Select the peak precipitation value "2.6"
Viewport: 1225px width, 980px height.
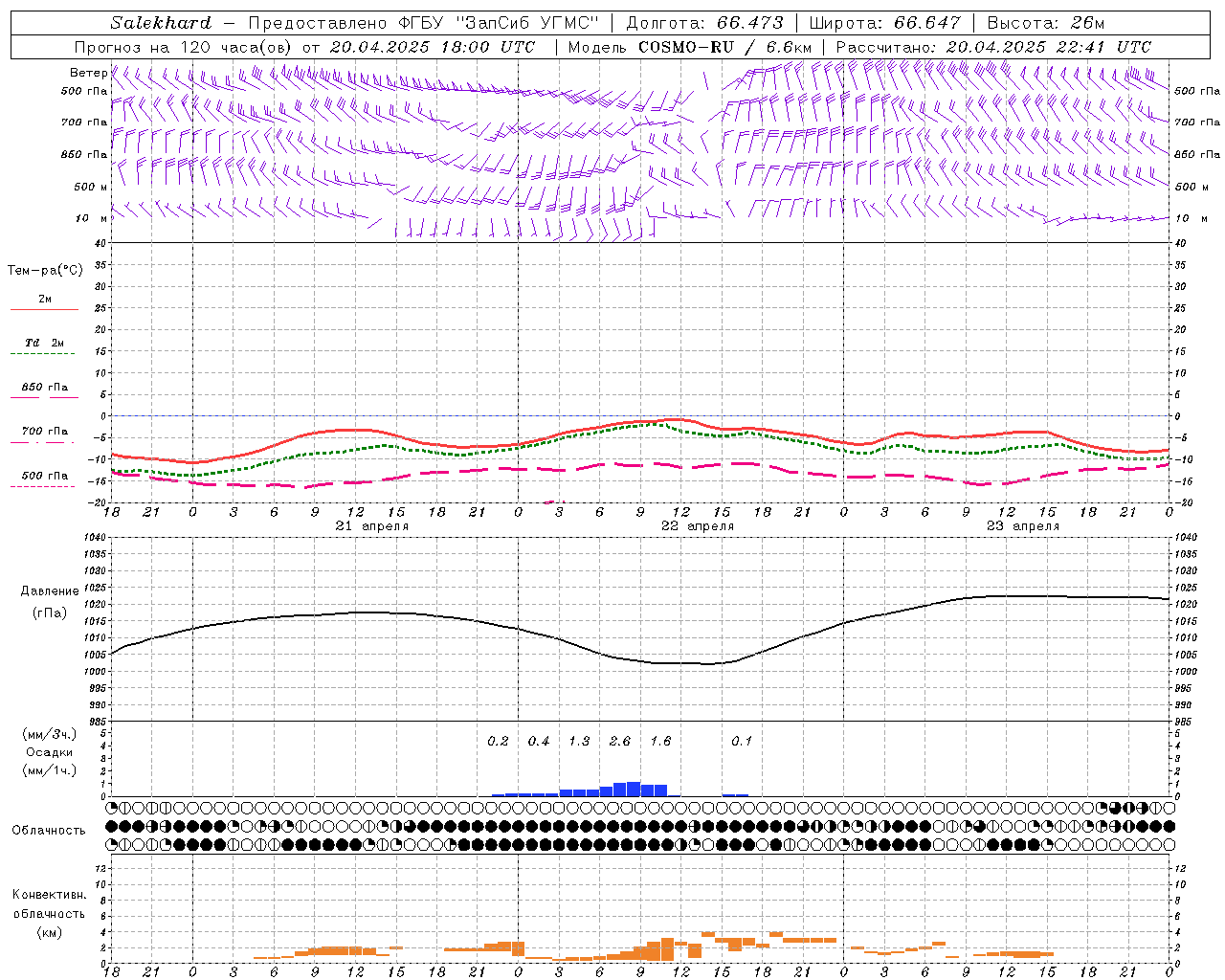click(620, 742)
